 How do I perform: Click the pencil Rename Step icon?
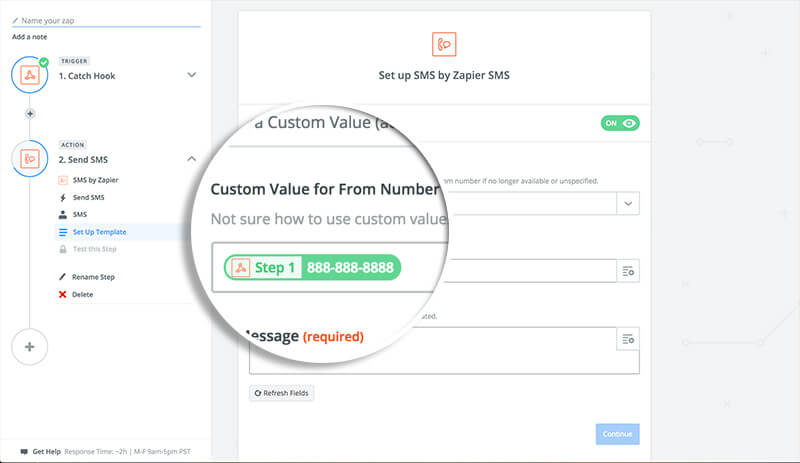coord(62,277)
